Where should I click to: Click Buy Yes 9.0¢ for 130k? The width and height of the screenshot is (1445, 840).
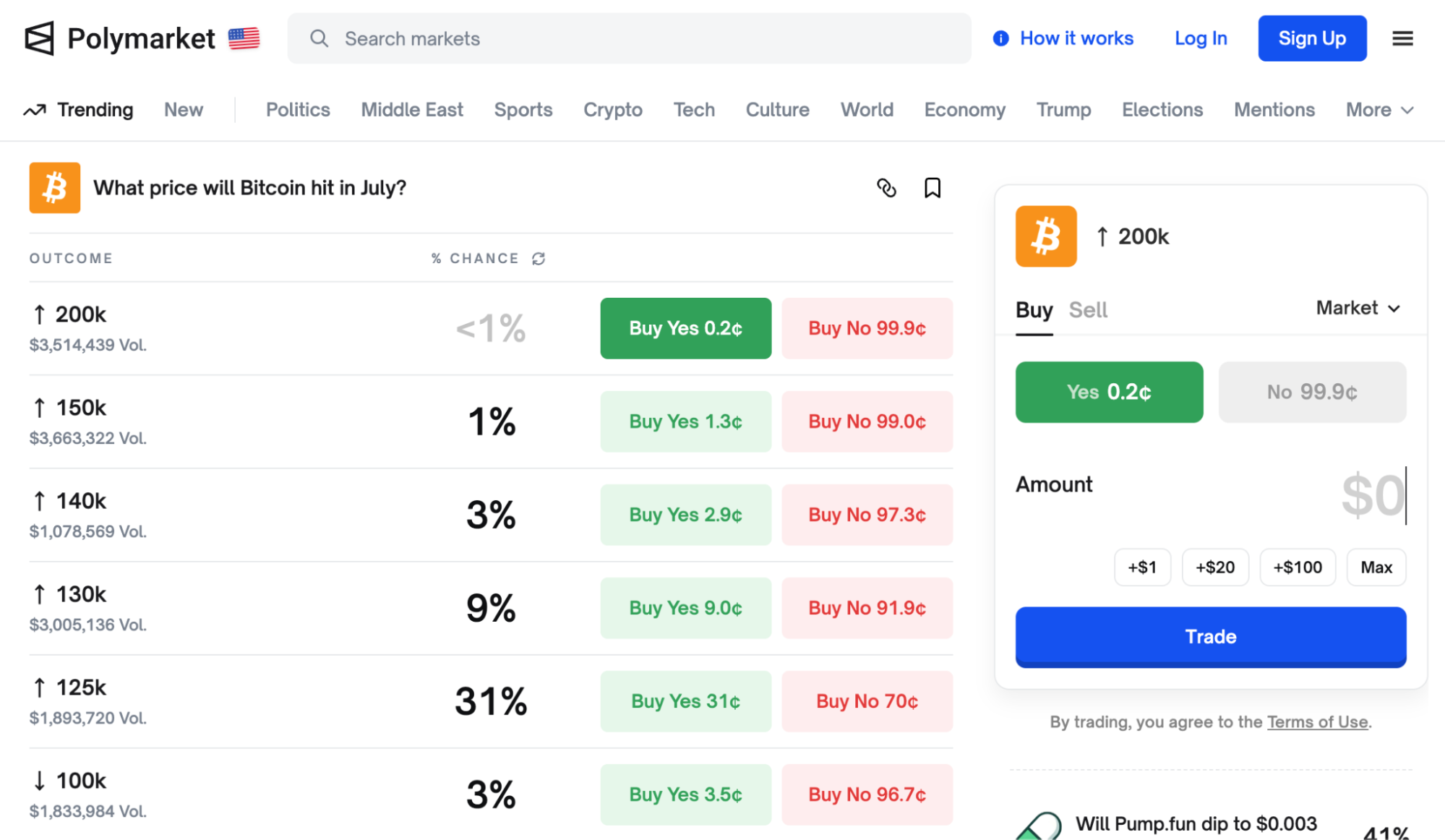(x=685, y=608)
